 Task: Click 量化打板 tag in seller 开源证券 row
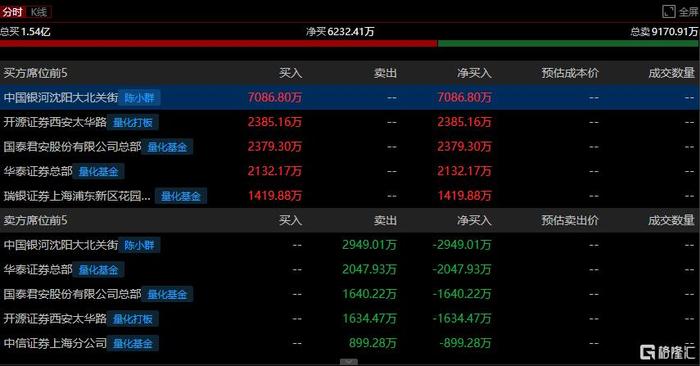pyautogui.click(x=133, y=319)
